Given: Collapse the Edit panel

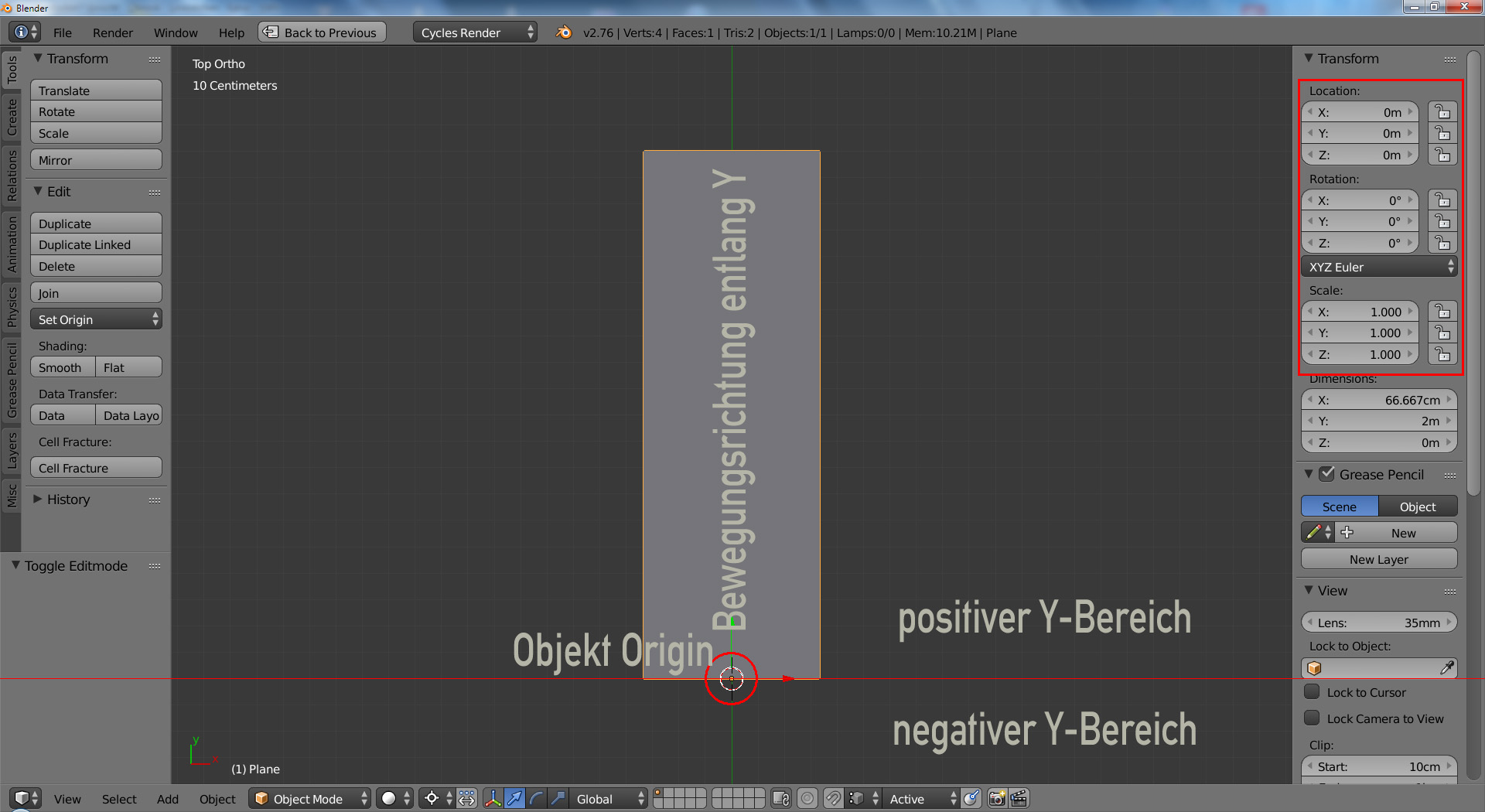Looking at the screenshot, I should point(38,191).
